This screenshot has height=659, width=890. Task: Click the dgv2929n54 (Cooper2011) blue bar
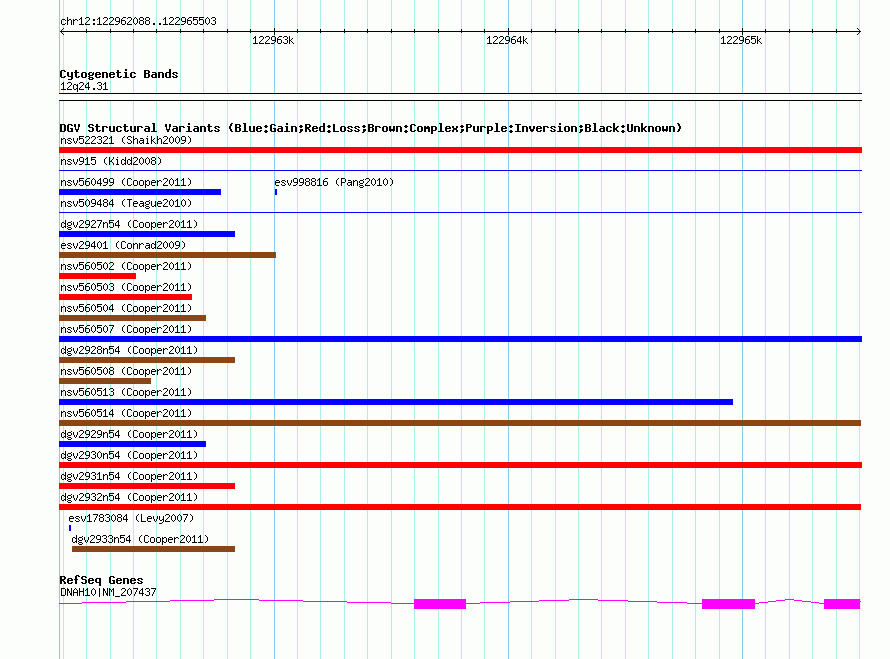click(132, 444)
